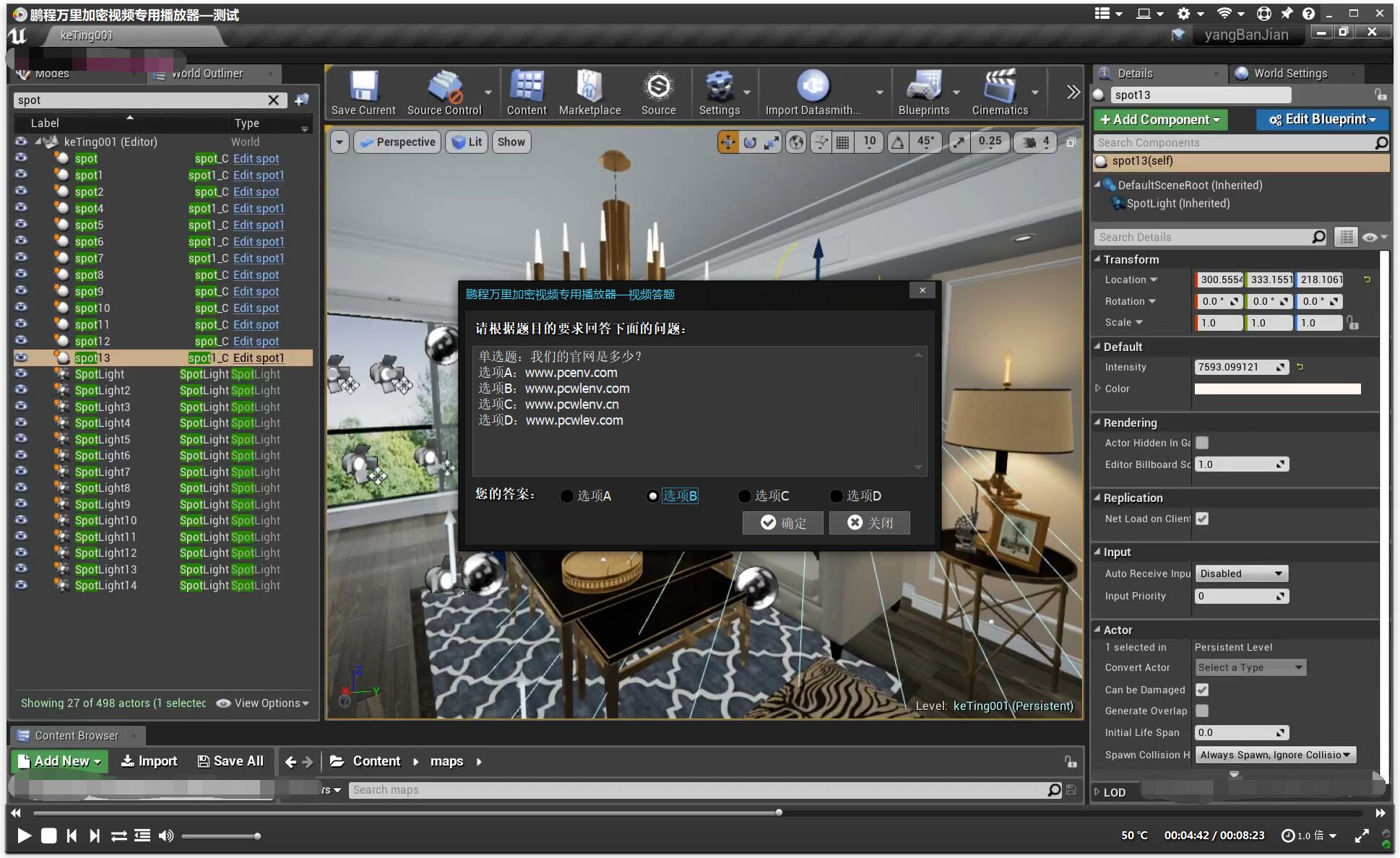Toggle mute speaker icon in player
The width and height of the screenshot is (1400, 858).
coord(166,836)
